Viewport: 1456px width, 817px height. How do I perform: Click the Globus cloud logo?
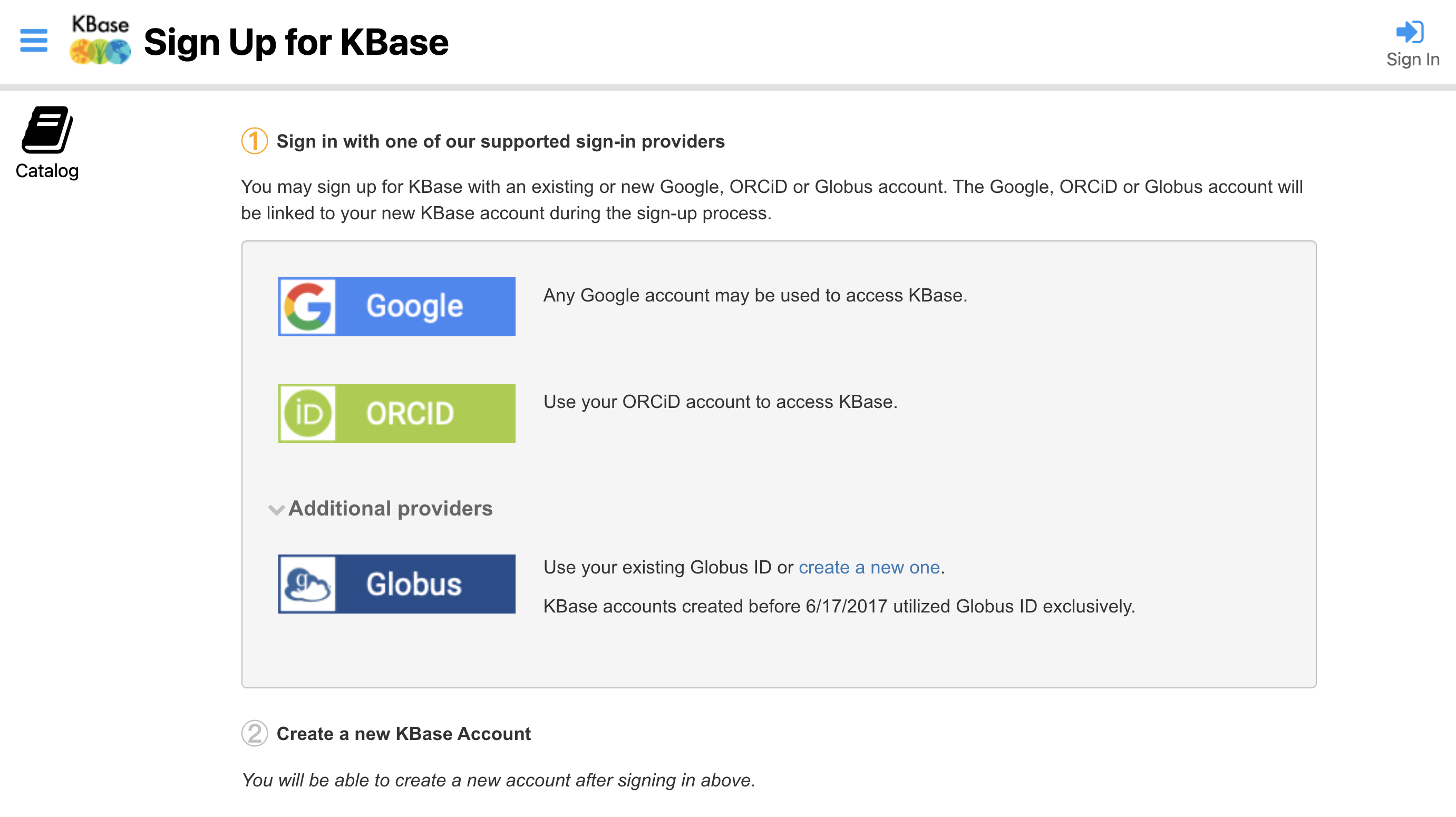pyautogui.click(x=307, y=583)
